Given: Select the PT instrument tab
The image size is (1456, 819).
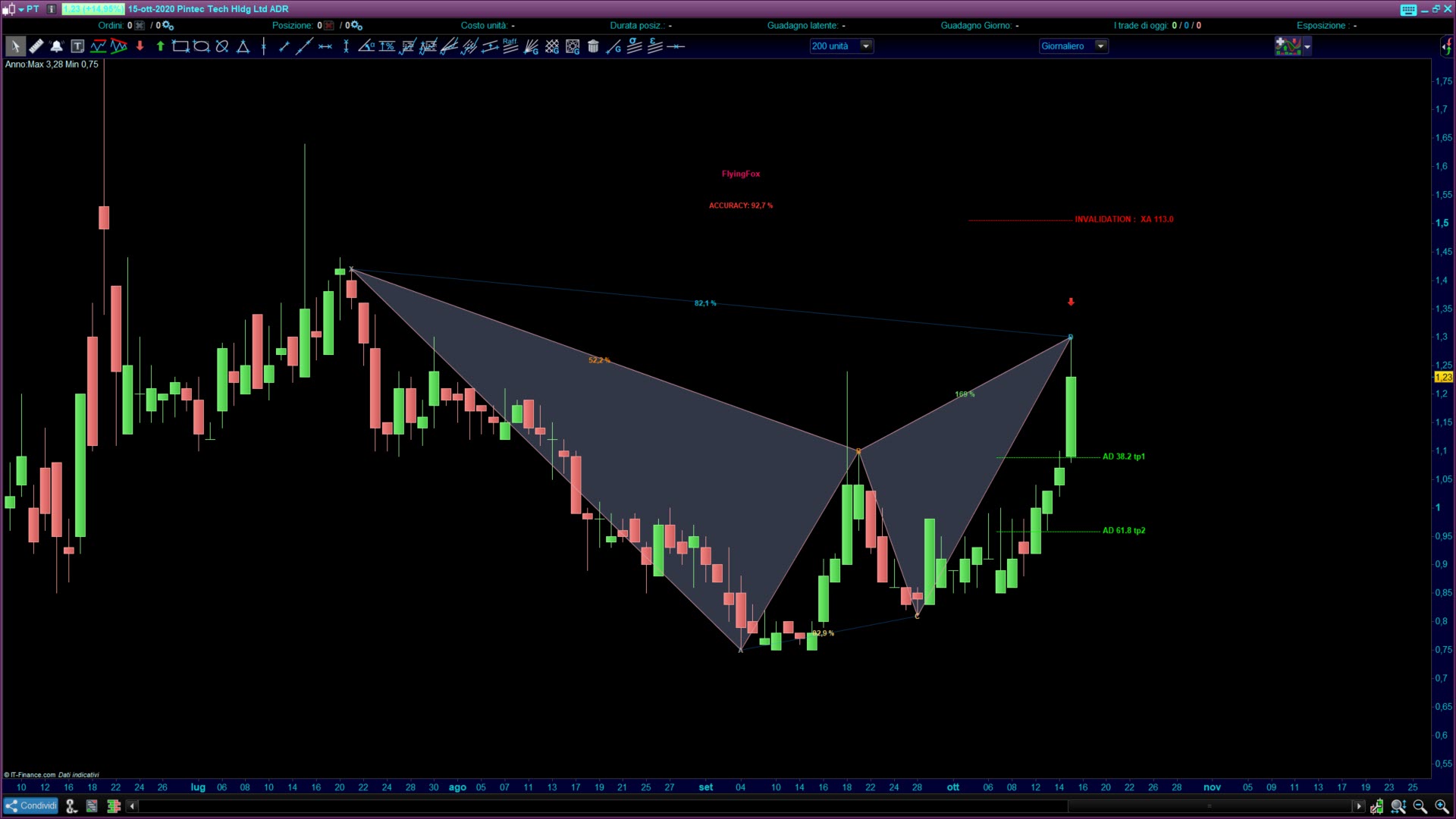Looking at the screenshot, I should point(31,9).
